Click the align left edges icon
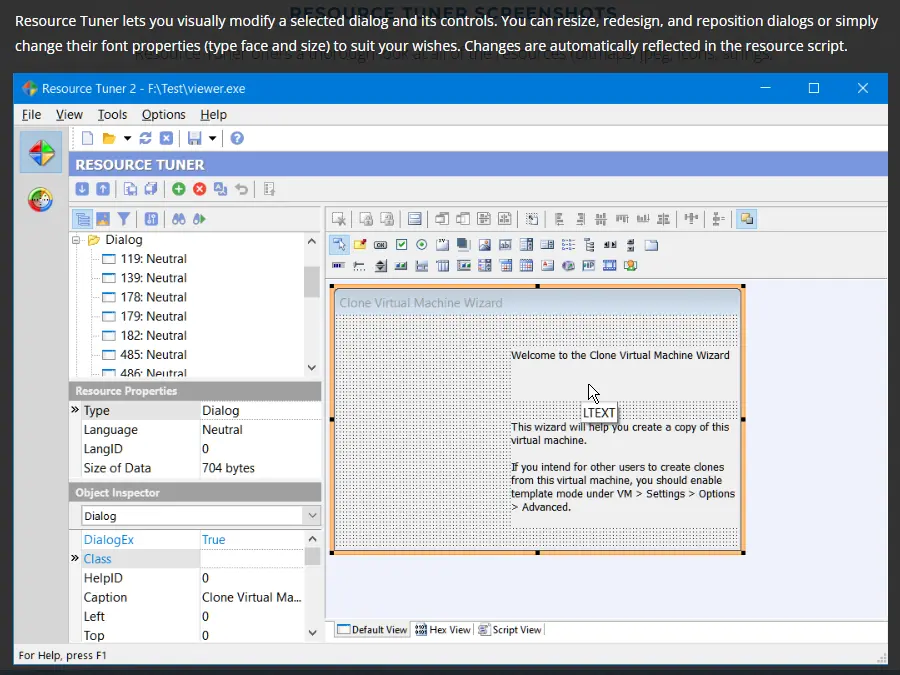The width and height of the screenshot is (900, 675). (559, 219)
